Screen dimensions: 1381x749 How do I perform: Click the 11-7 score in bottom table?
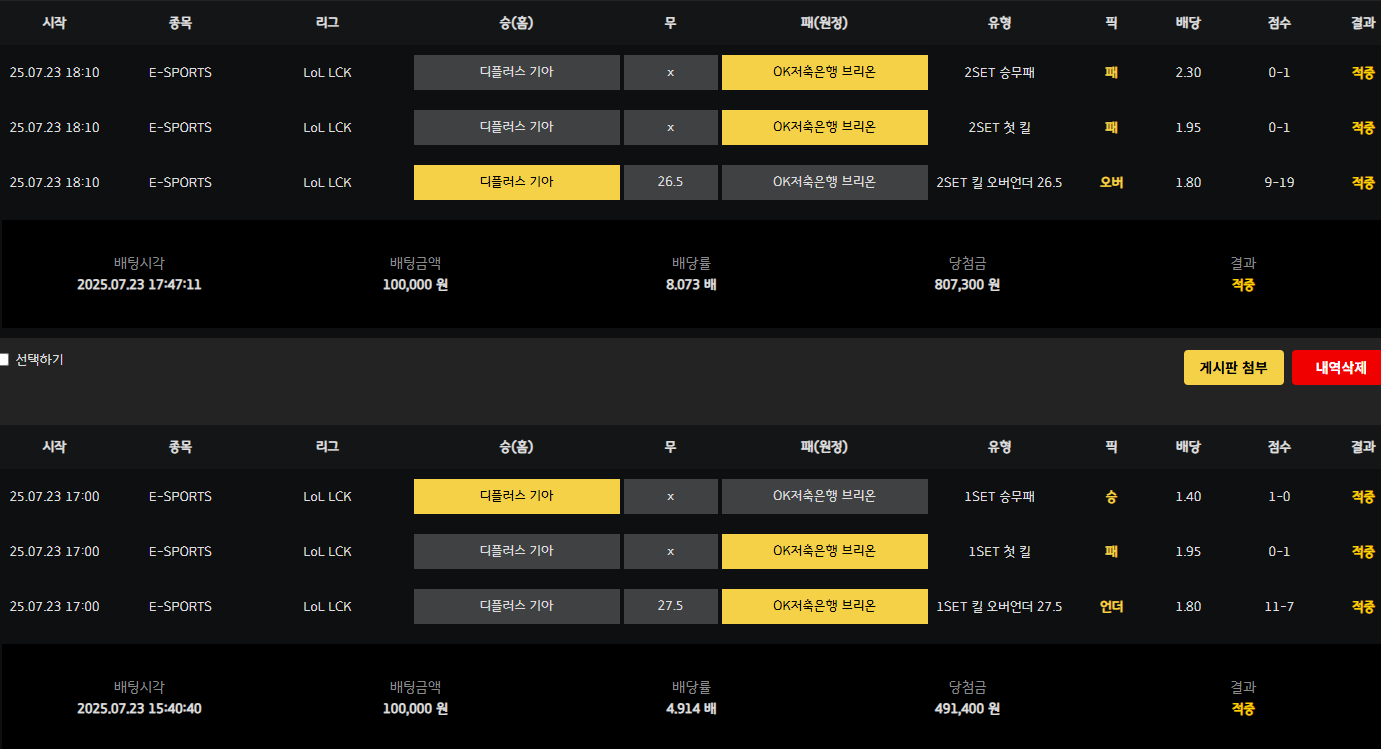[1279, 606]
